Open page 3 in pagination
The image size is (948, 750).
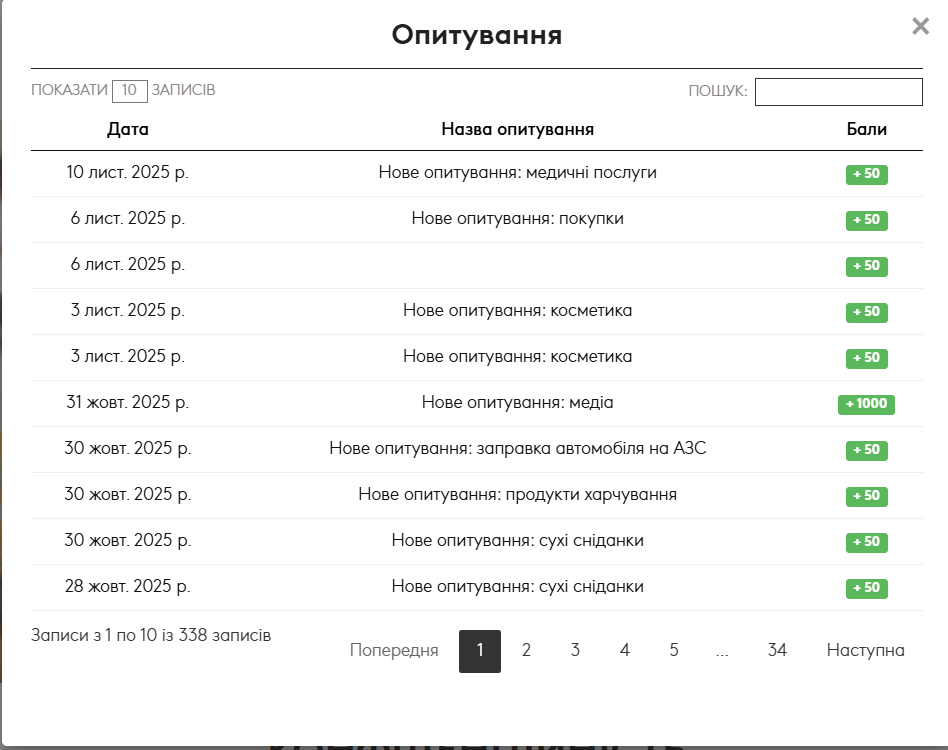pos(575,651)
